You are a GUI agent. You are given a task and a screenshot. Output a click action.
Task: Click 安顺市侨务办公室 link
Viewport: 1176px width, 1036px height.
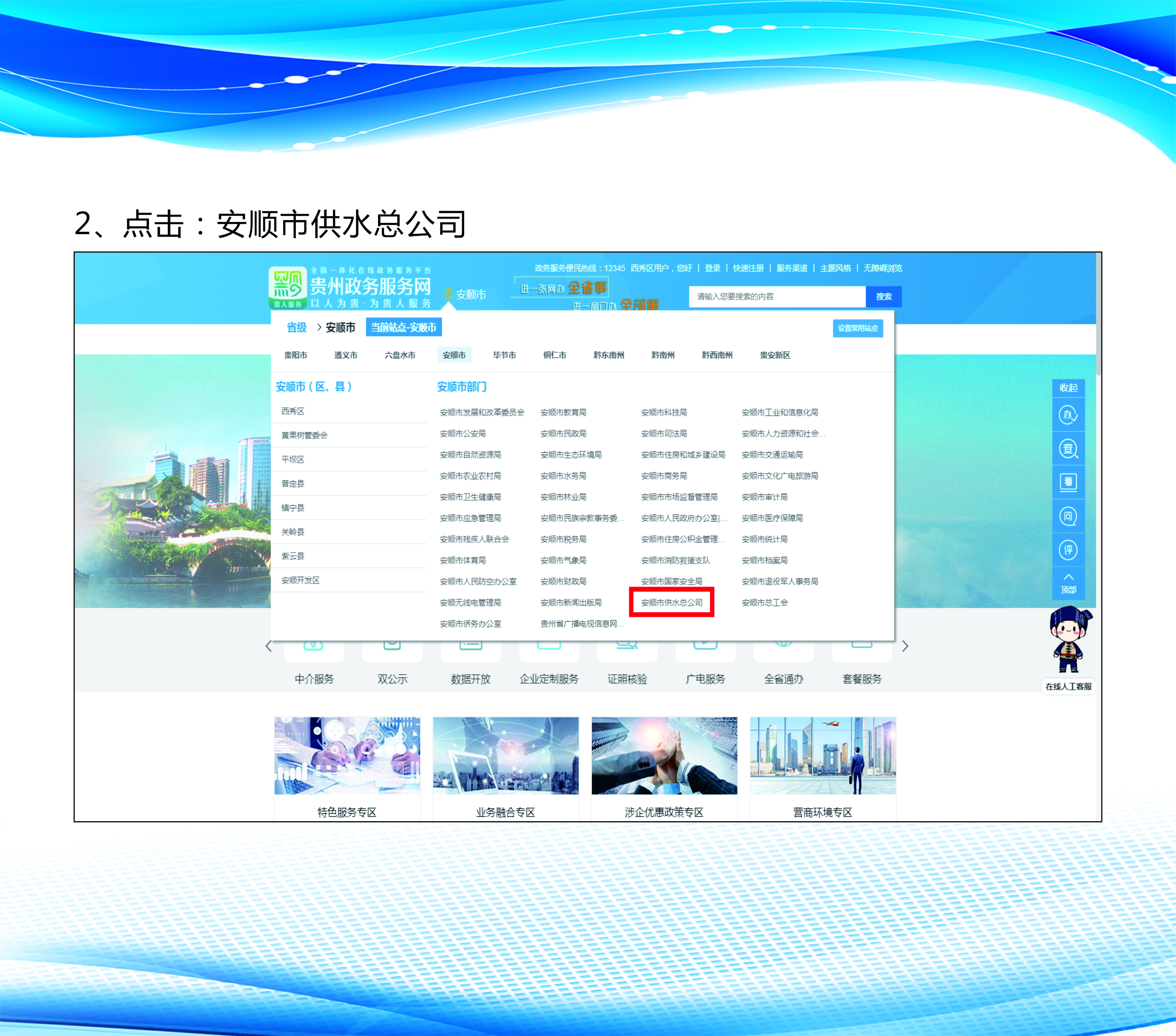pos(470,623)
